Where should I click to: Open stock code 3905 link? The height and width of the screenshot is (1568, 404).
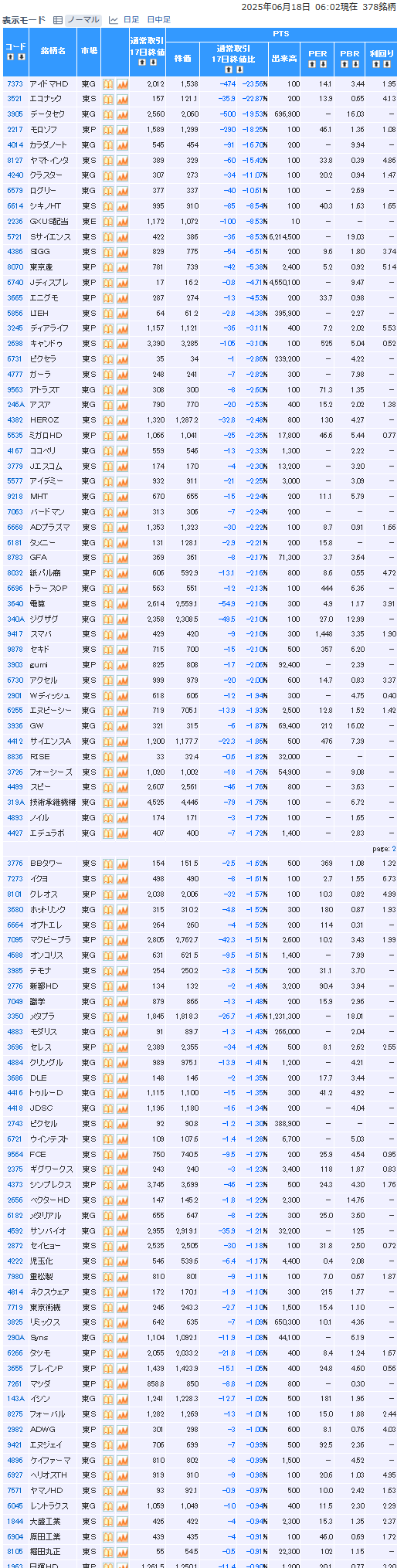click(15, 114)
